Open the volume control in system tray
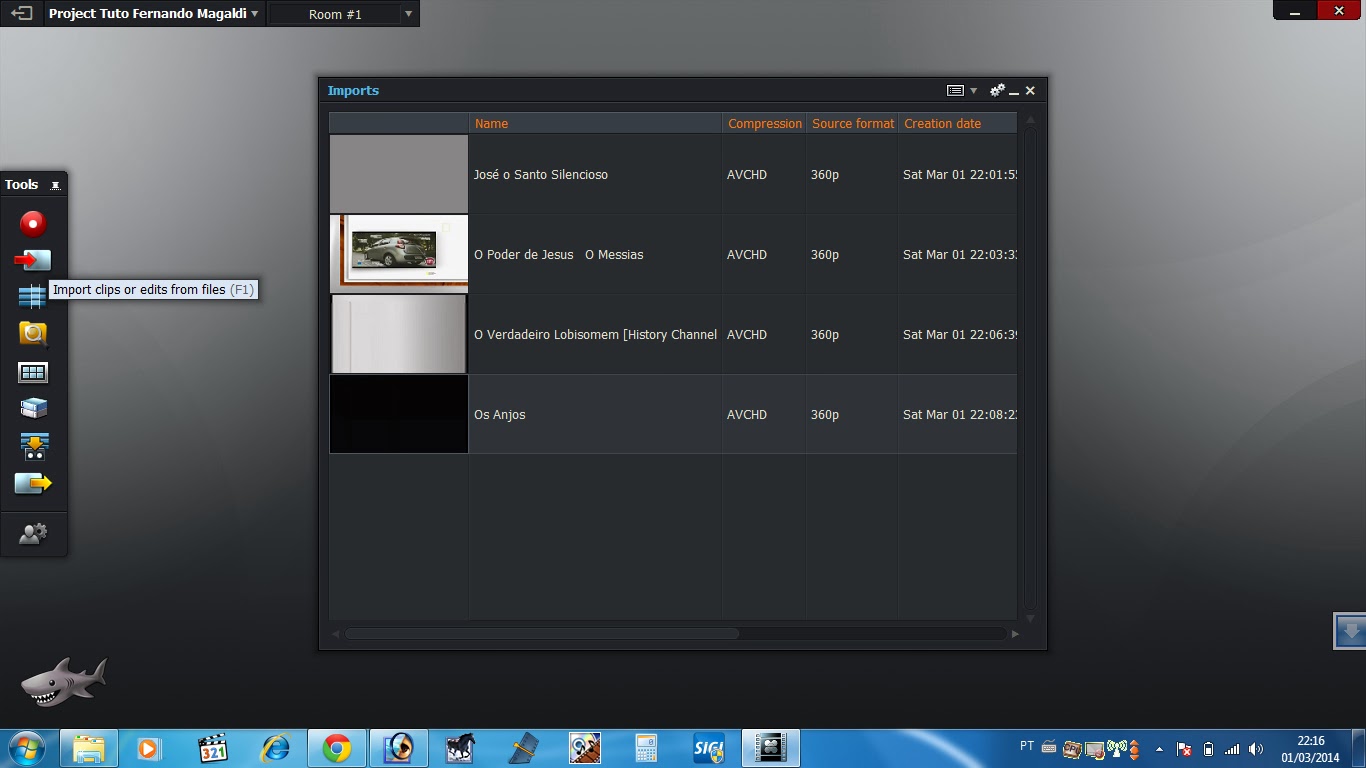Screen dimensions: 1366x768 pyautogui.click(x=1256, y=749)
